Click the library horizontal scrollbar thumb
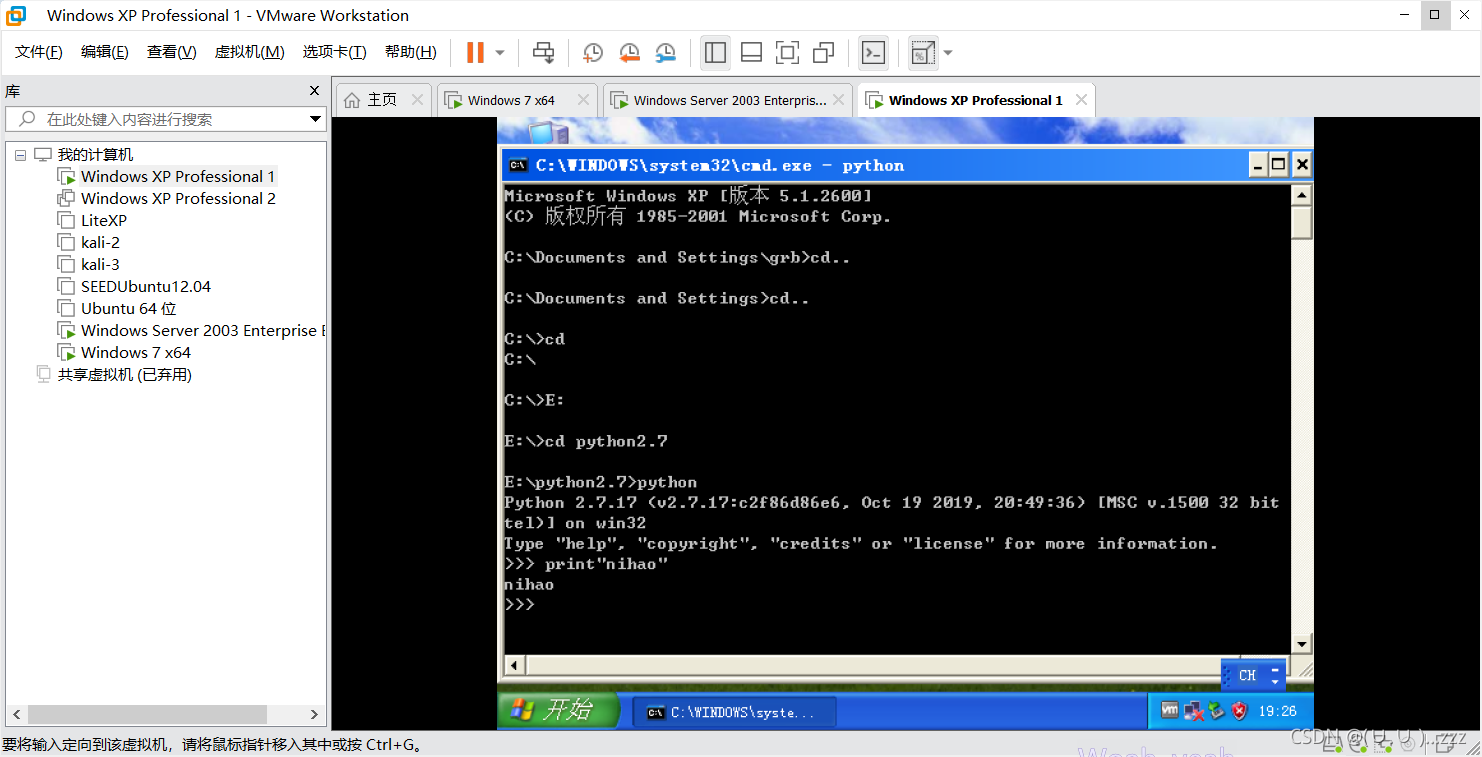This screenshot has height=757, width=1482. tap(147, 715)
